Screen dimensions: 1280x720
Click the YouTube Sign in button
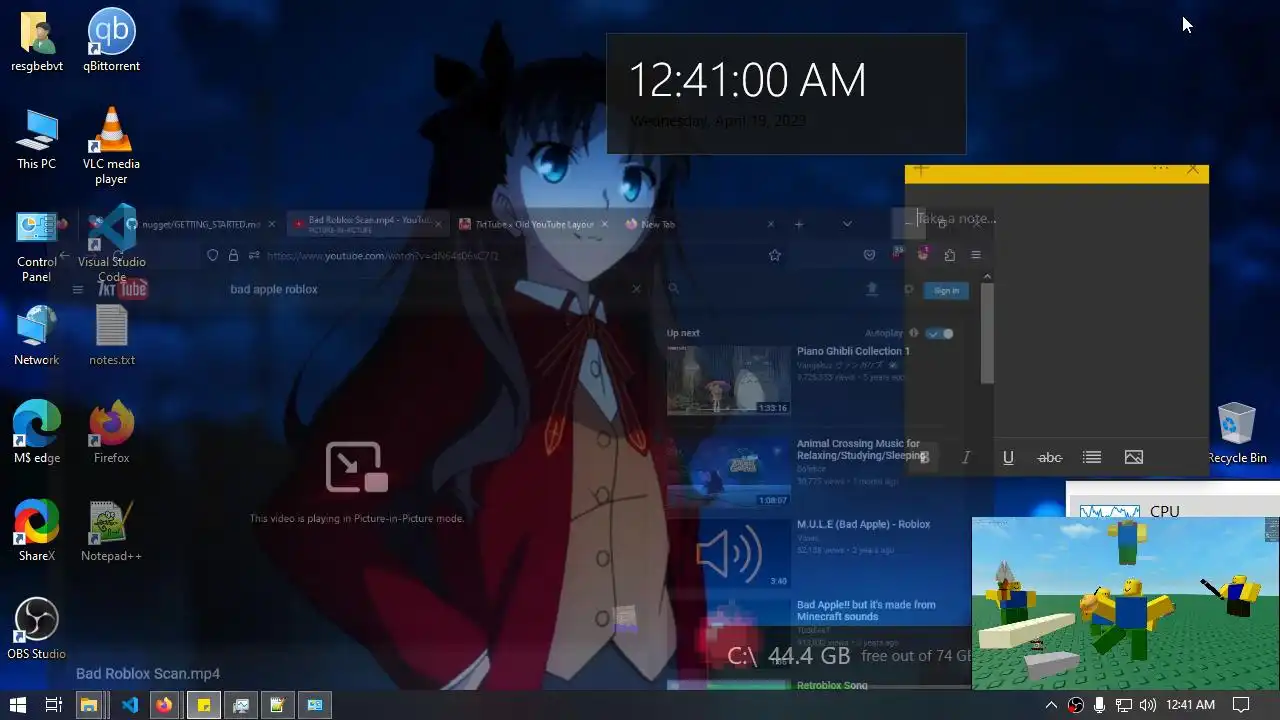(946, 290)
